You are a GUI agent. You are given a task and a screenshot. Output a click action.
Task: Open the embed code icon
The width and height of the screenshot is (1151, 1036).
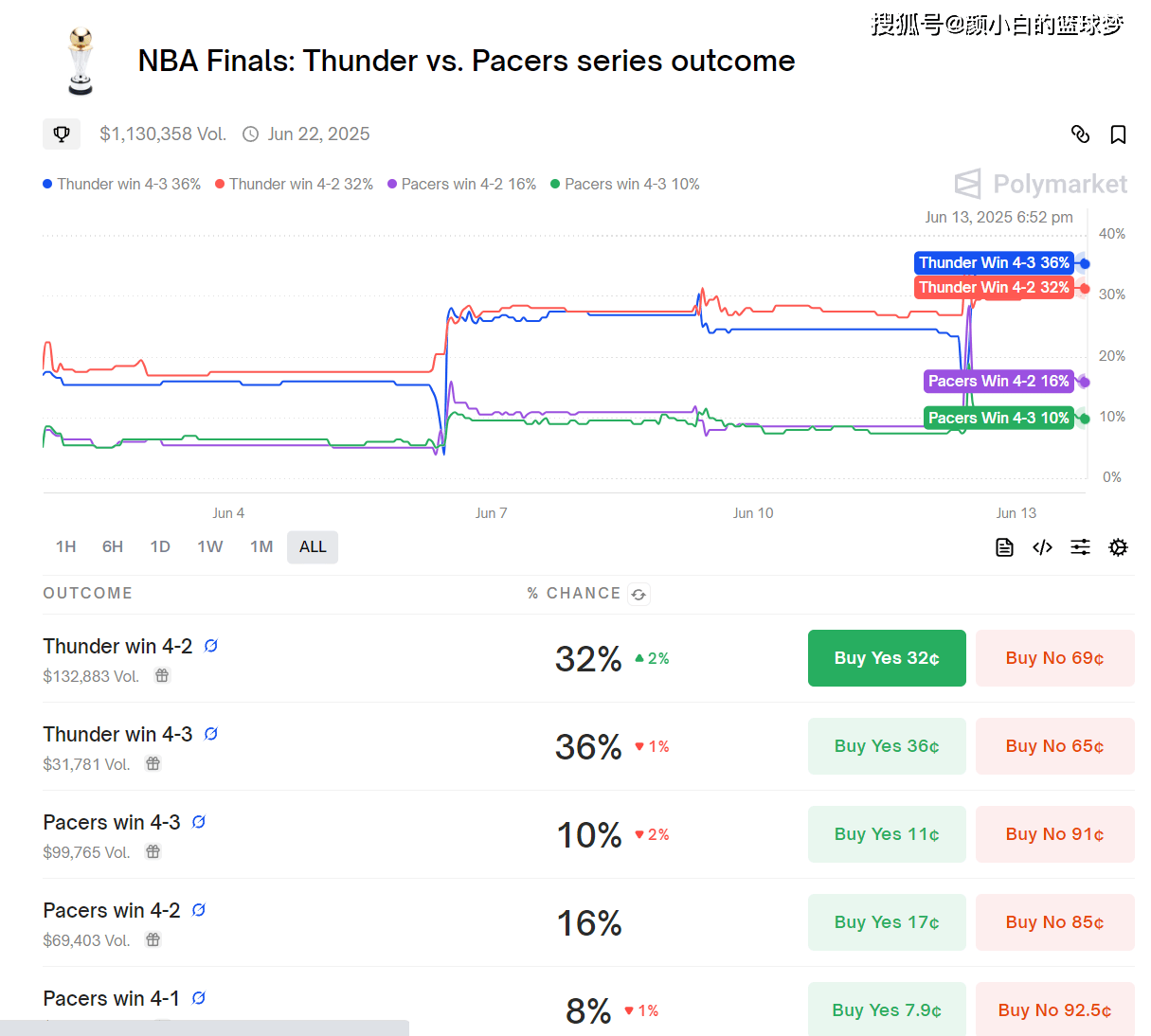point(1042,547)
